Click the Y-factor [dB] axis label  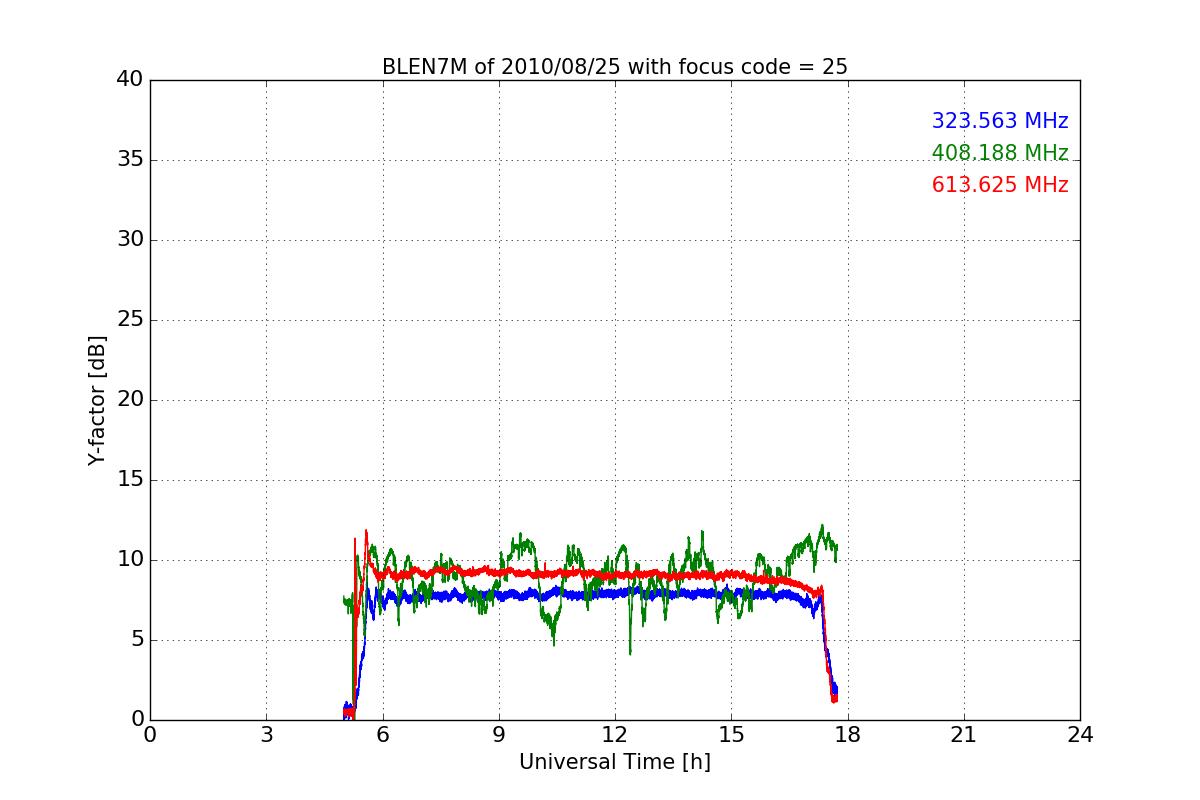97,400
